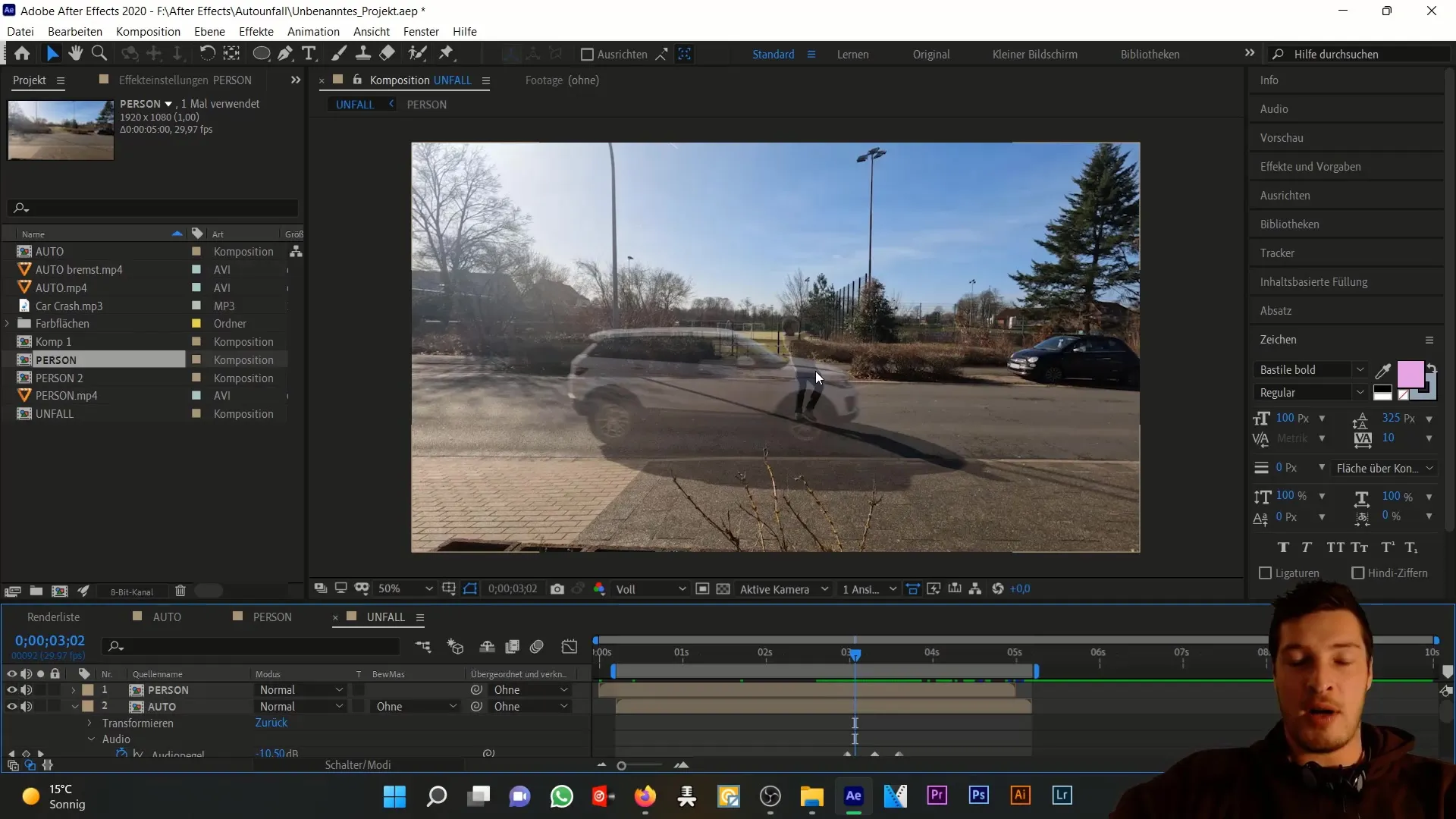Expand the Transformieren property group
Screen dimensions: 1456x819
click(x=89, y=723)
